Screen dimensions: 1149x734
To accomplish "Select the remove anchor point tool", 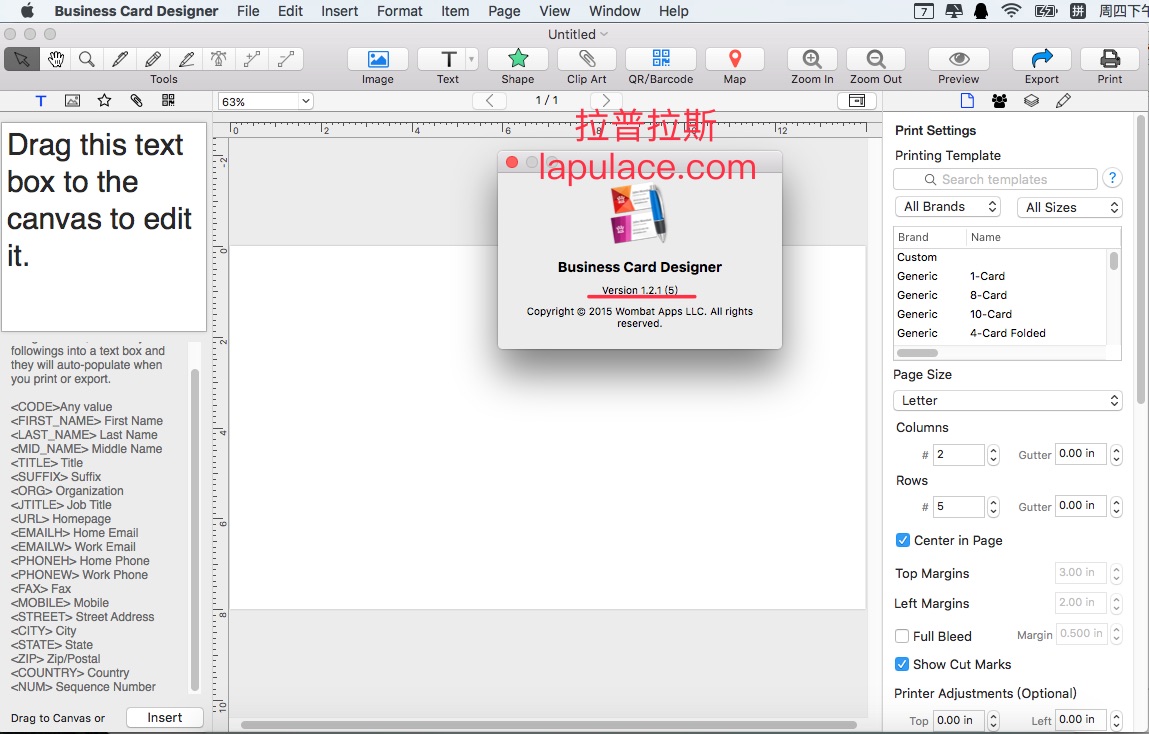I will (x=286, y=59).
